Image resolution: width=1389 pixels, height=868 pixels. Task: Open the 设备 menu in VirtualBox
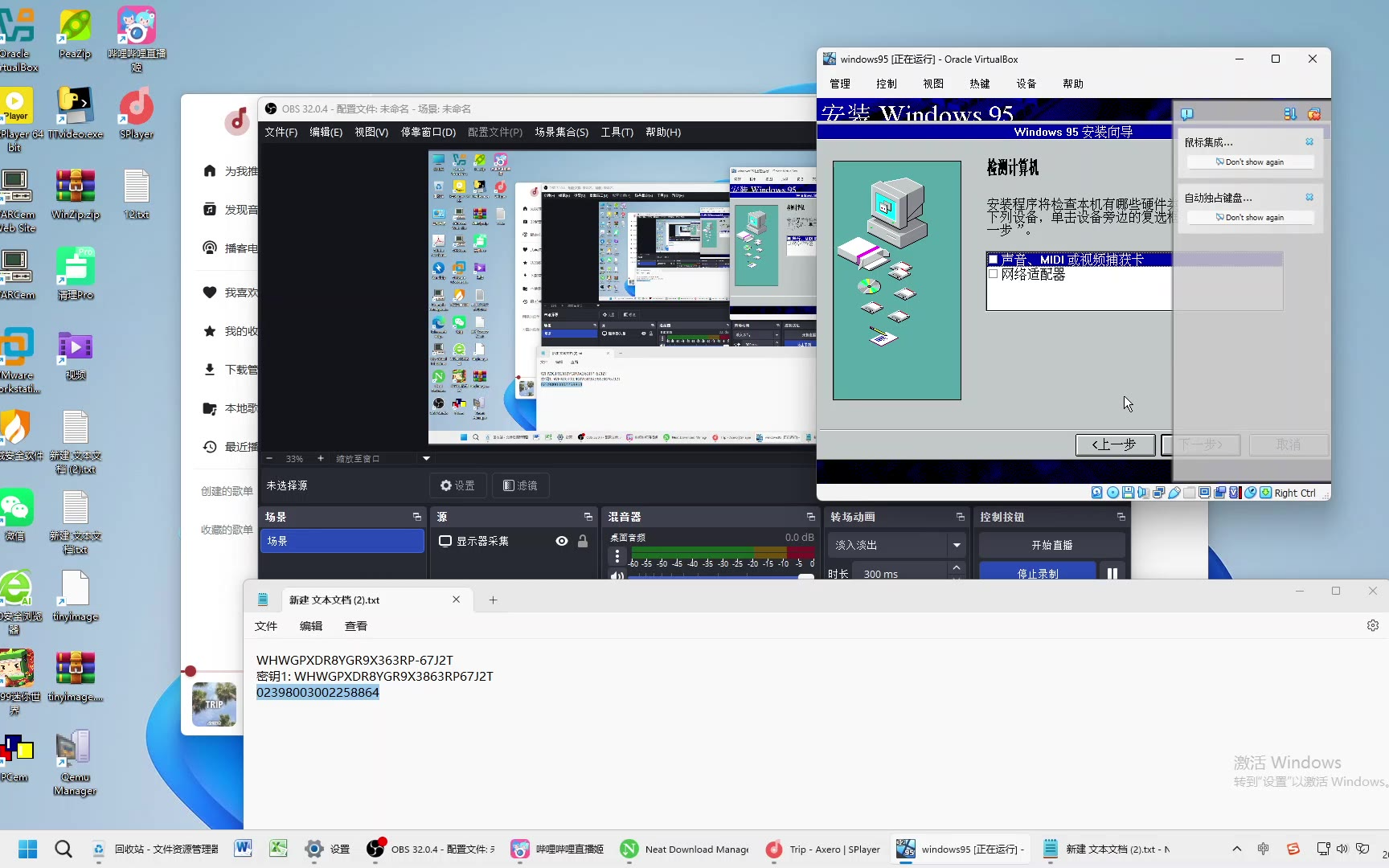click(x=1026, y=84)
